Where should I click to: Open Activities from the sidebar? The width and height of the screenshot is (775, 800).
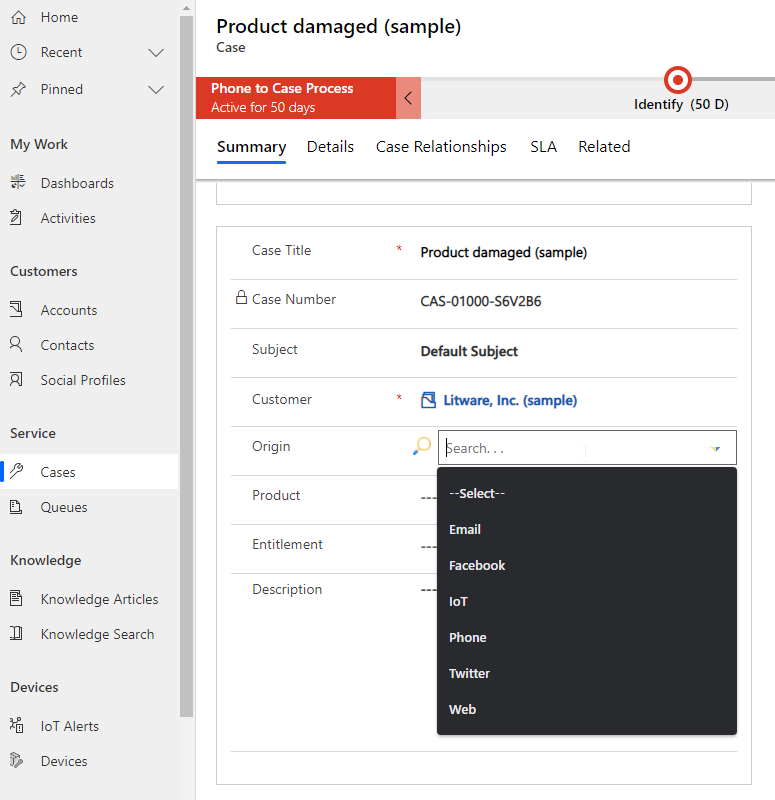tap(68, 218)
